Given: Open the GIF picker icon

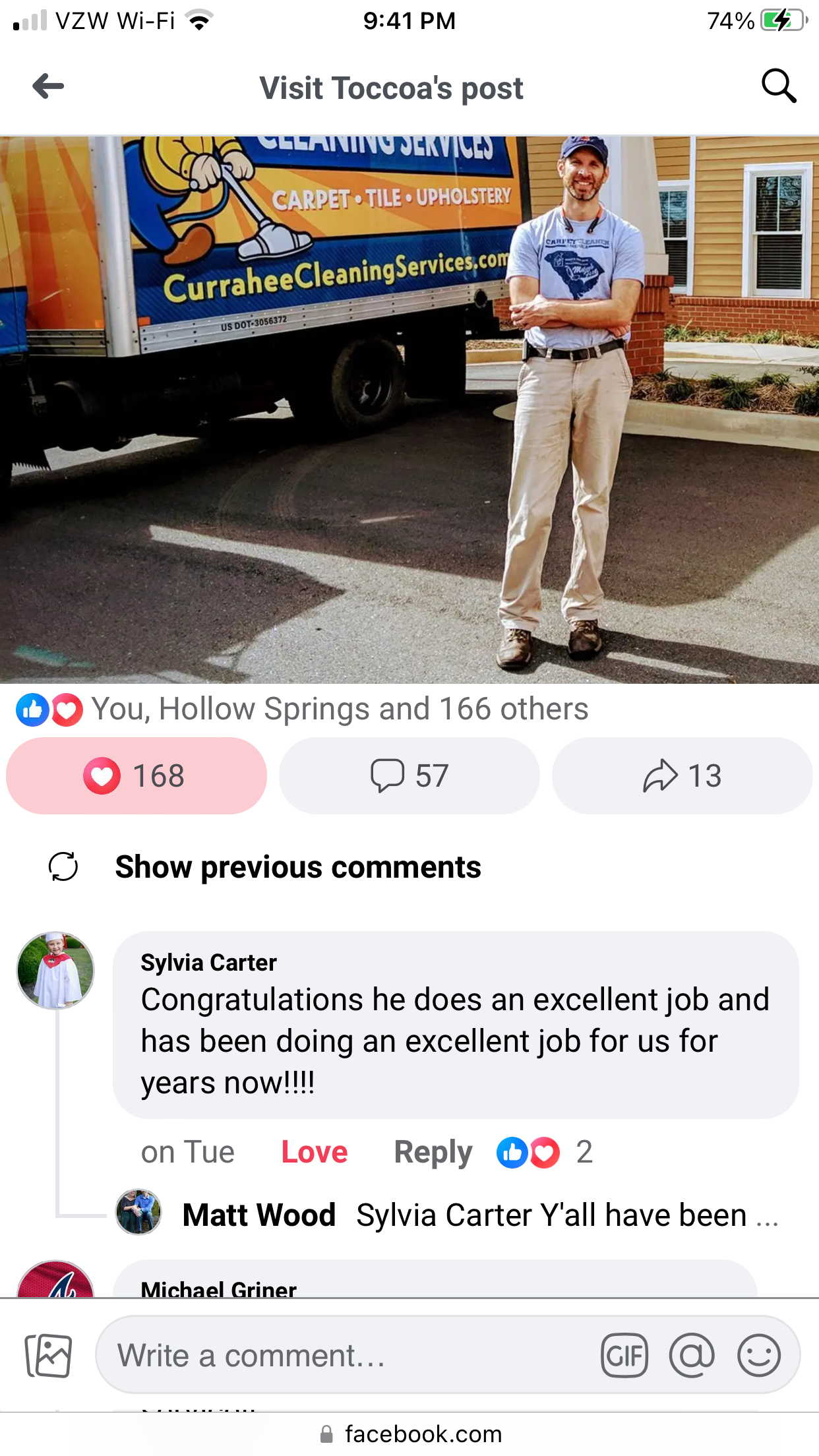Looking at the screenshot, I should coord(624,1356).
